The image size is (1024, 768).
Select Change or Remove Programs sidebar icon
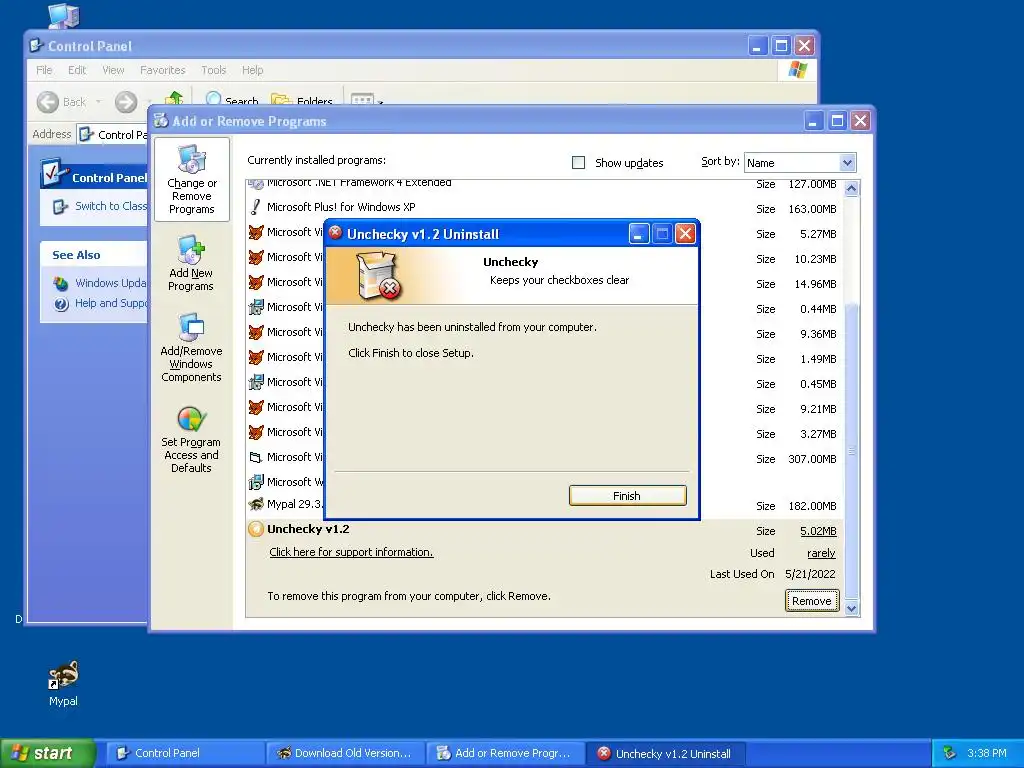(192, 180)
